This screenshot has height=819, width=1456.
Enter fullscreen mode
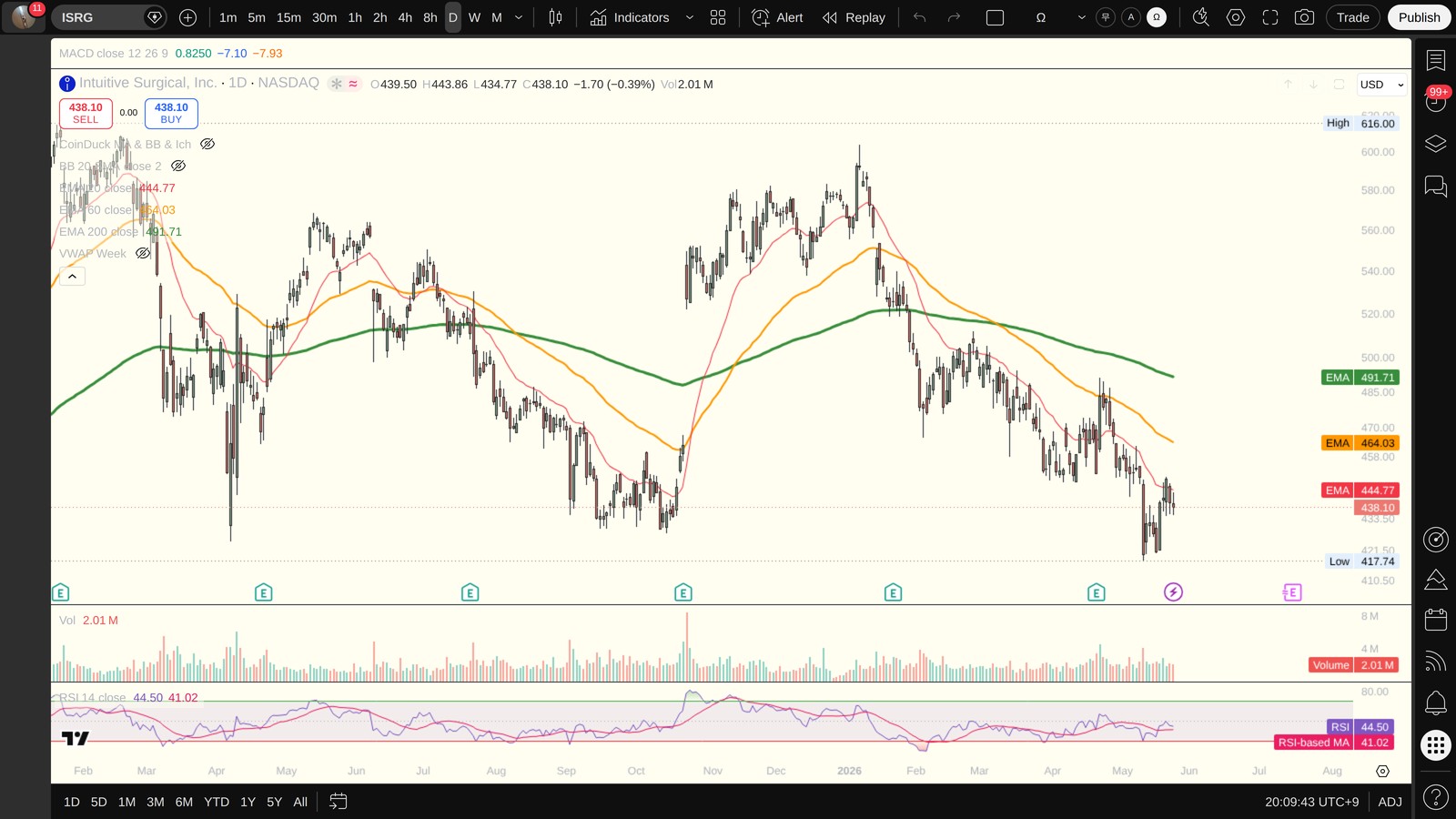tap(1270, 17)
